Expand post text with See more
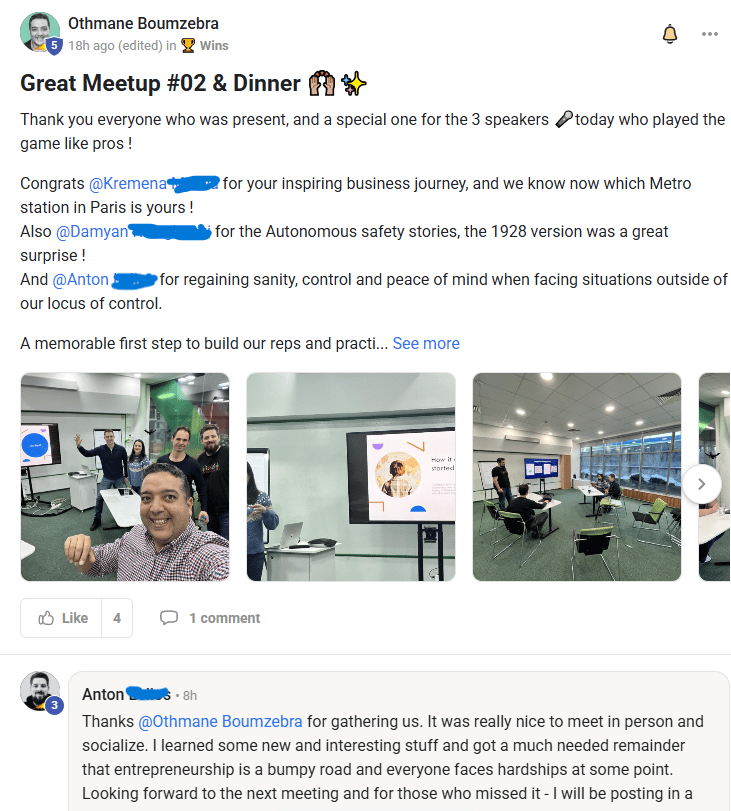This screenshot has height=811, width=731. (426, 343)
